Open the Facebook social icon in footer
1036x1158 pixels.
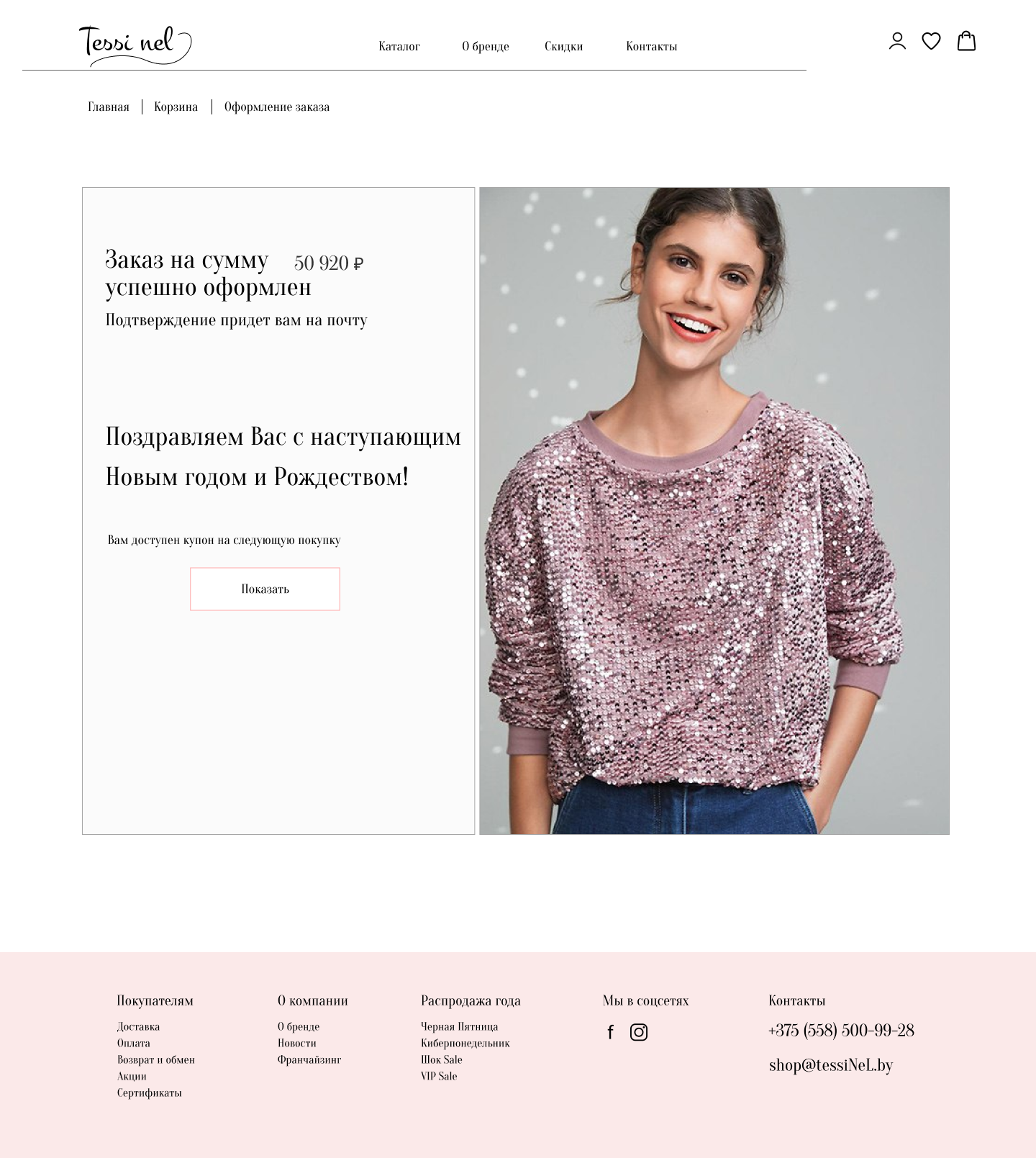(x=610, y=1032)
